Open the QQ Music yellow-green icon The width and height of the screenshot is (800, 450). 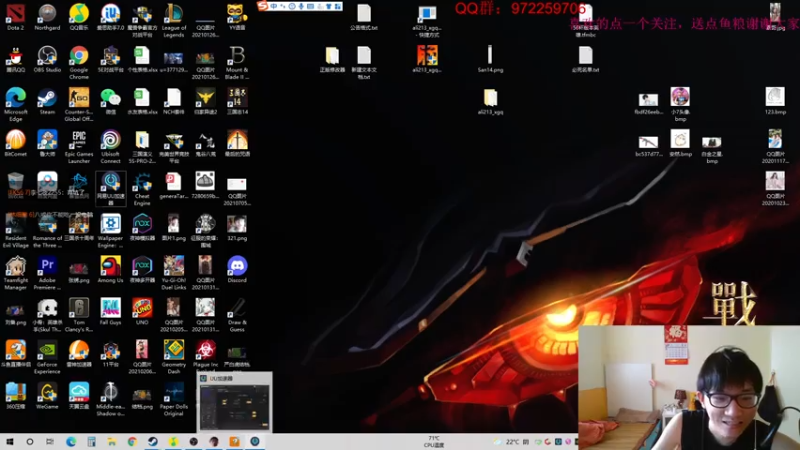pyautogui.click(x=79, y=17)
